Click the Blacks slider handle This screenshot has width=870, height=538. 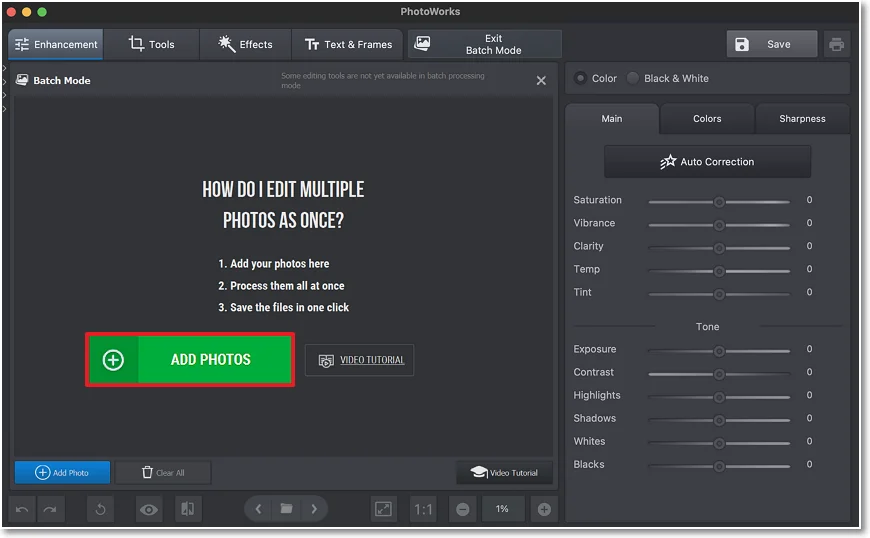[719, 466]
